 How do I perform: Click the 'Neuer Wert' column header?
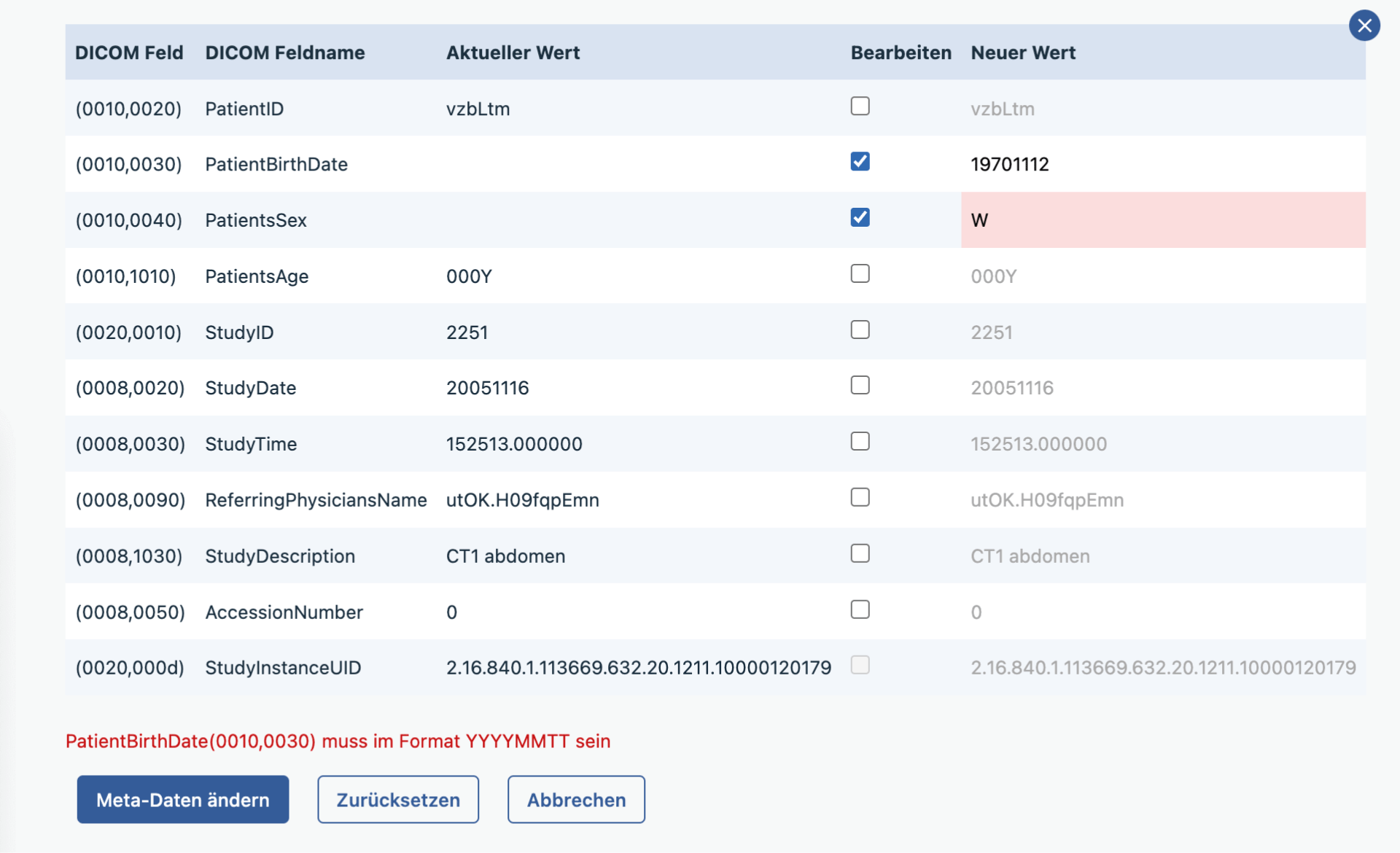[1023, 52]
